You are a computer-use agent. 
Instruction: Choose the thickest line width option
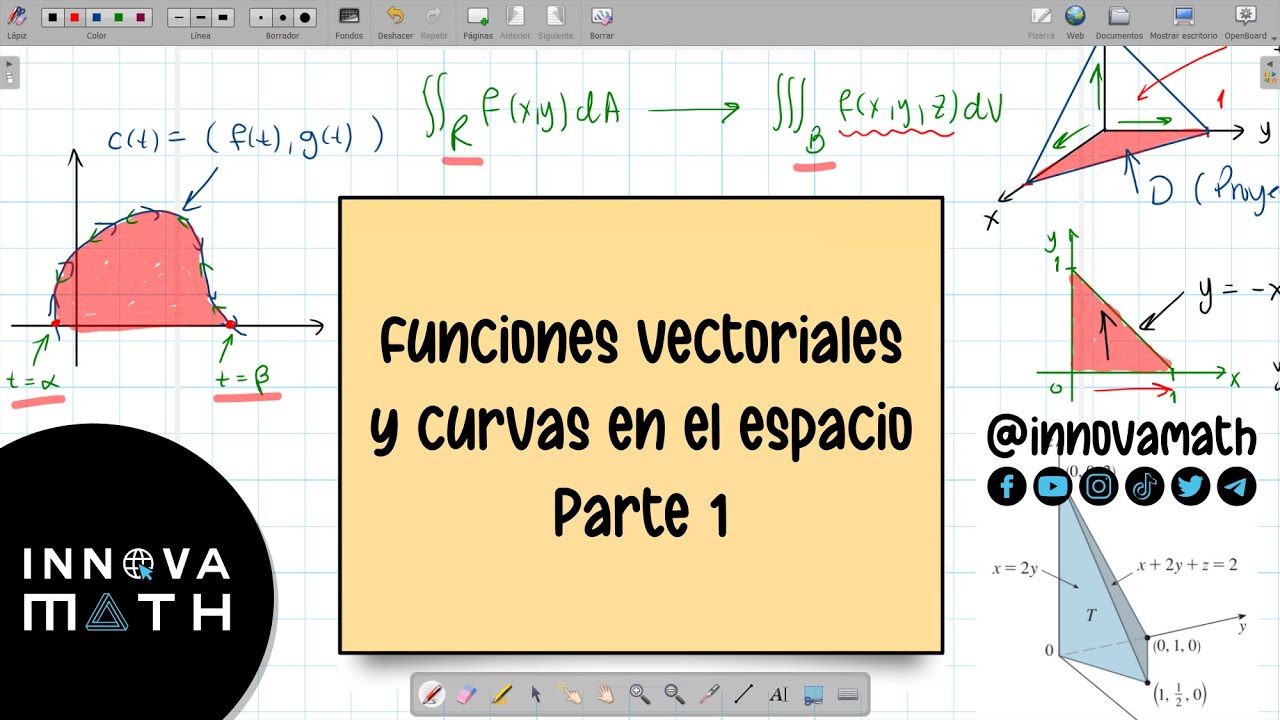223,18
